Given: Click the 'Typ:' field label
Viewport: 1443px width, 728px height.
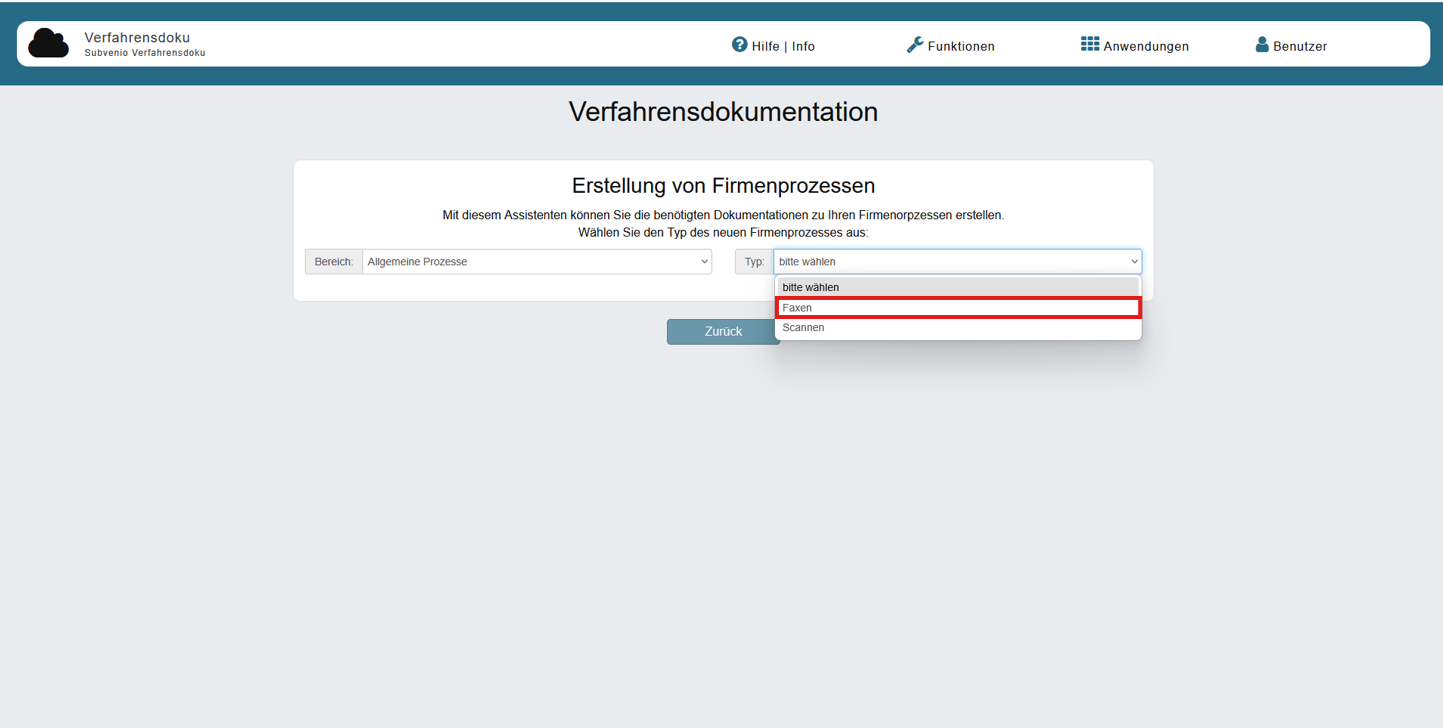Looking at the screenshot, I should 754,262.
